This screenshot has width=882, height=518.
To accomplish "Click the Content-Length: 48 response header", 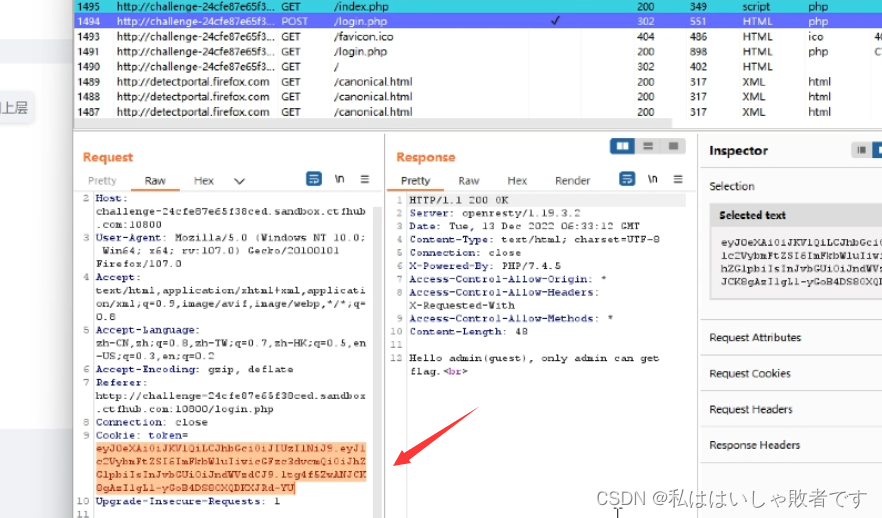I will pyautogui.click(x=469, y=332).
